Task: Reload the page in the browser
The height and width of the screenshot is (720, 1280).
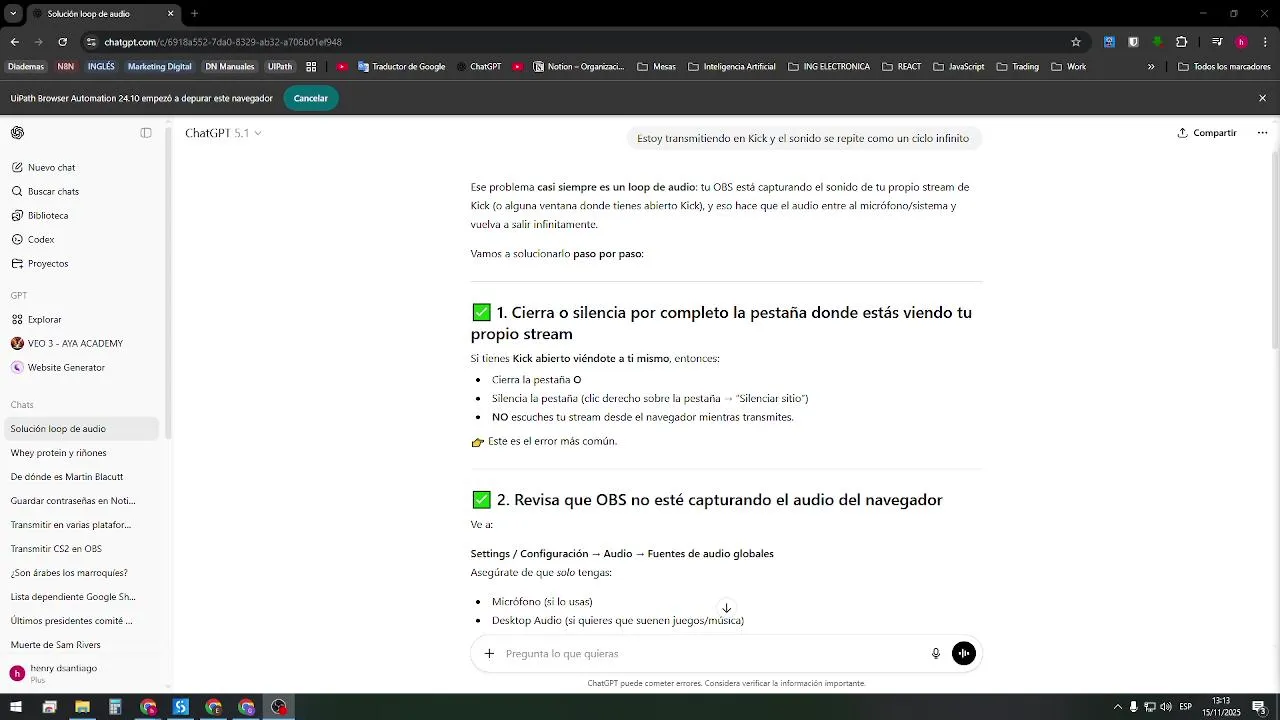Action: pyautogui.click(x=62, y=42)
